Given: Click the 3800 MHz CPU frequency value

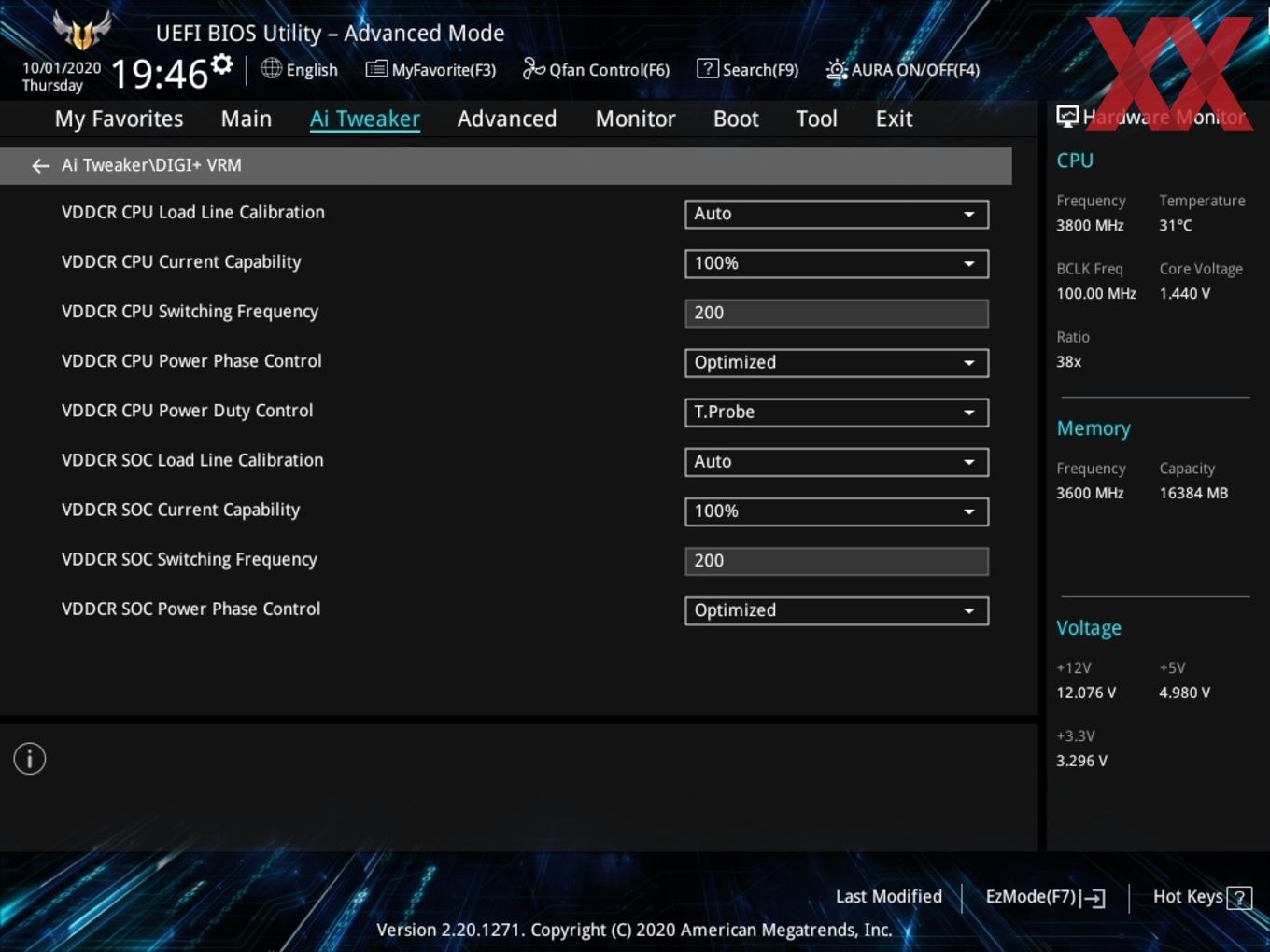Looking at the screenshot, I should click(x=1090, y=225).
